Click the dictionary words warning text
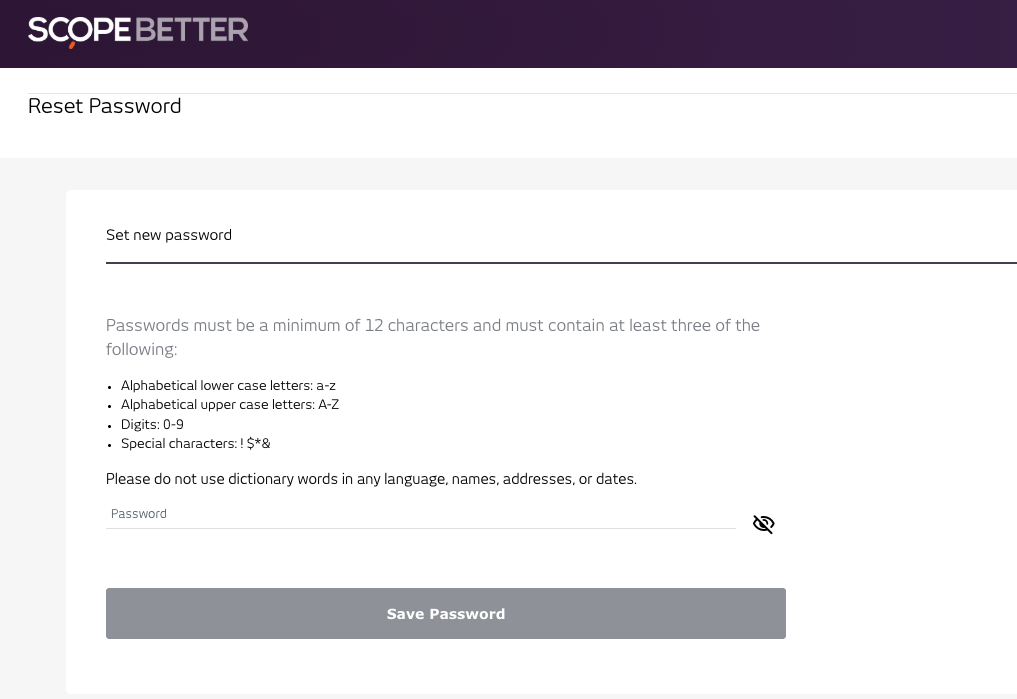This screenshot has height=699, width=1017. click(x=371, y=479)
